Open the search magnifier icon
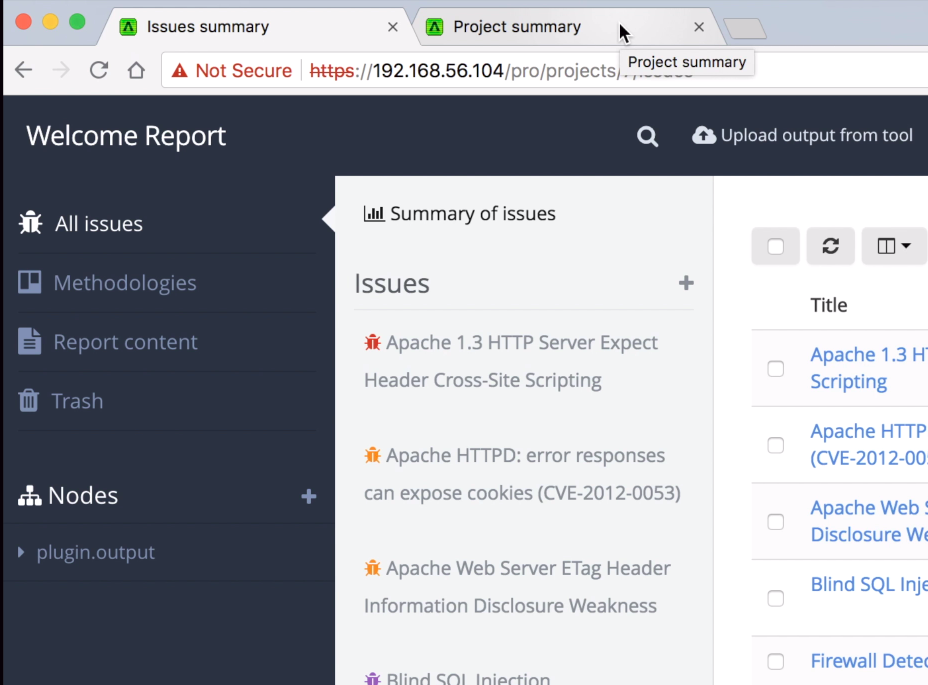 click(647, 135)
